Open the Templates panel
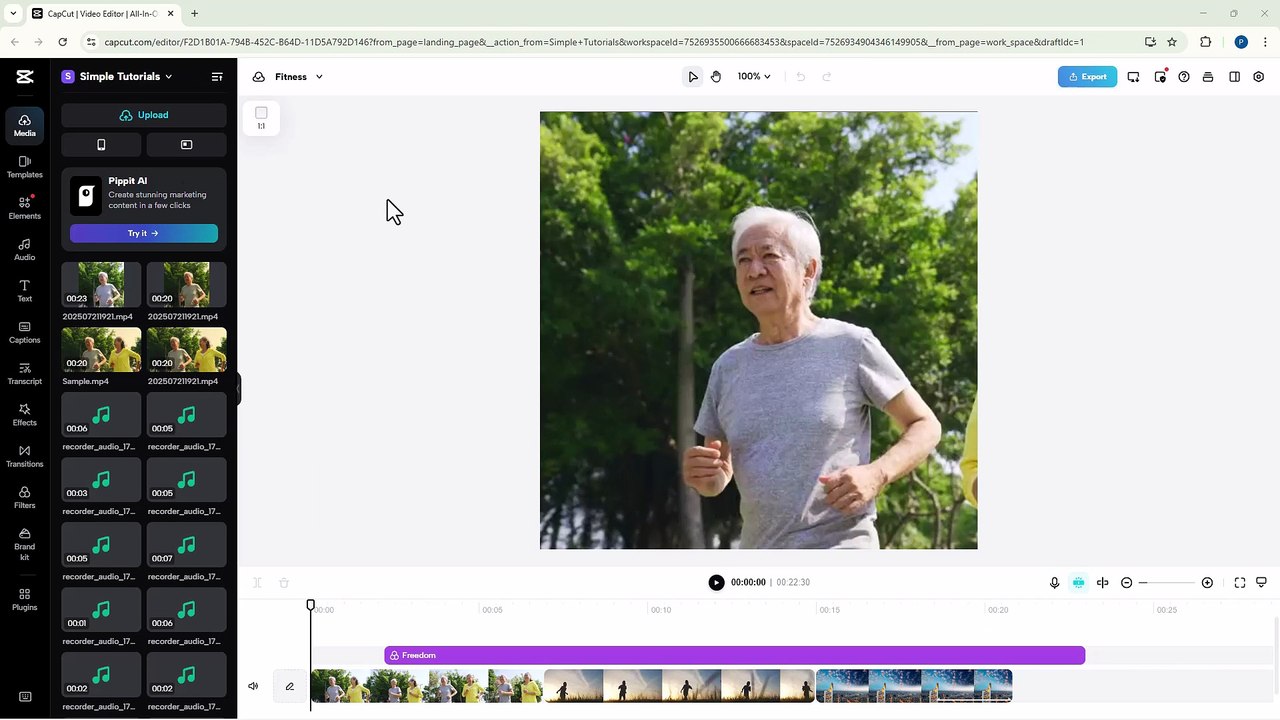This screenshot has height=720, width=1280. pos(24,167)
